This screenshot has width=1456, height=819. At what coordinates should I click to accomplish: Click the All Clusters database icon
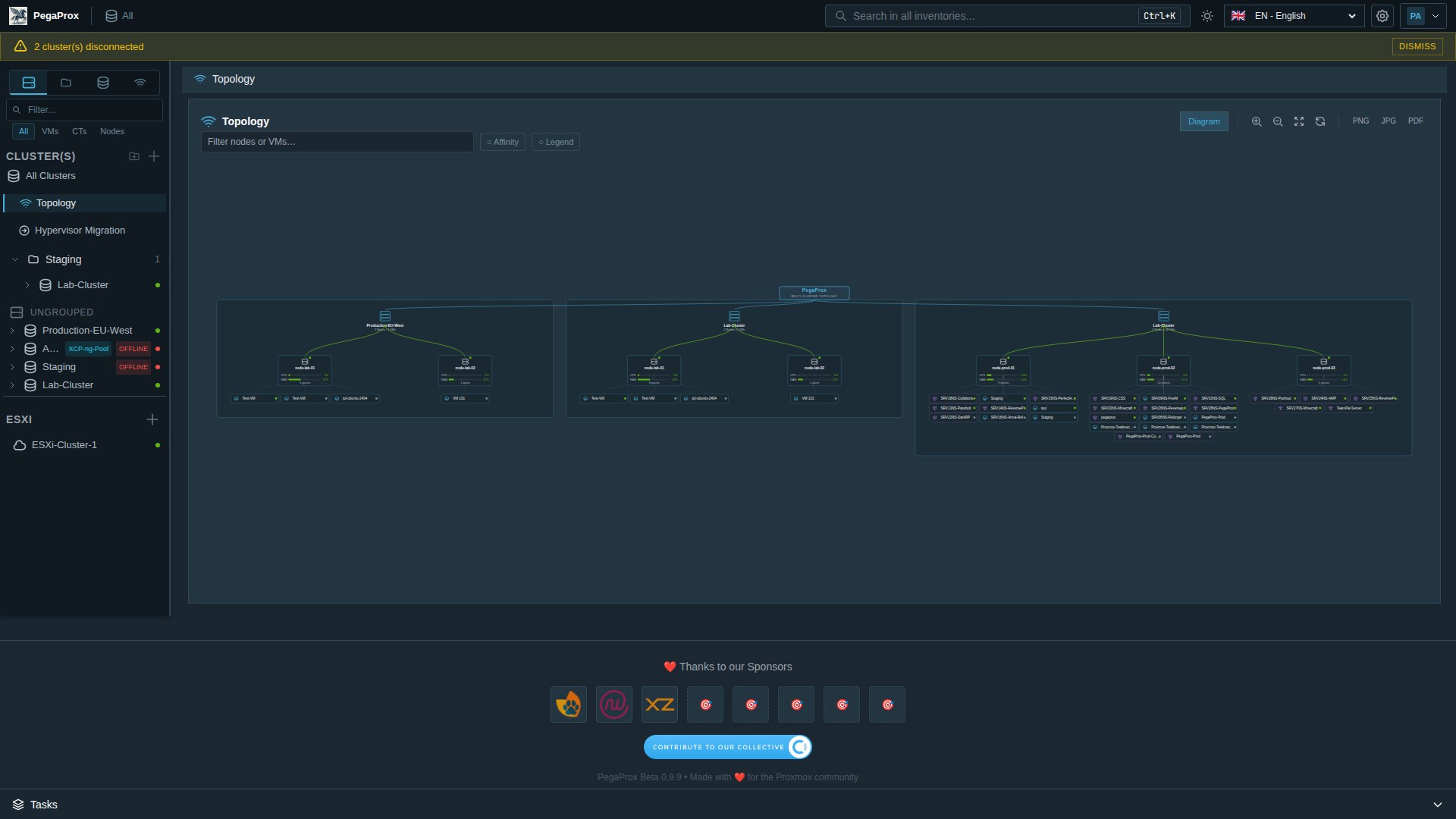(x=14, y=176)
